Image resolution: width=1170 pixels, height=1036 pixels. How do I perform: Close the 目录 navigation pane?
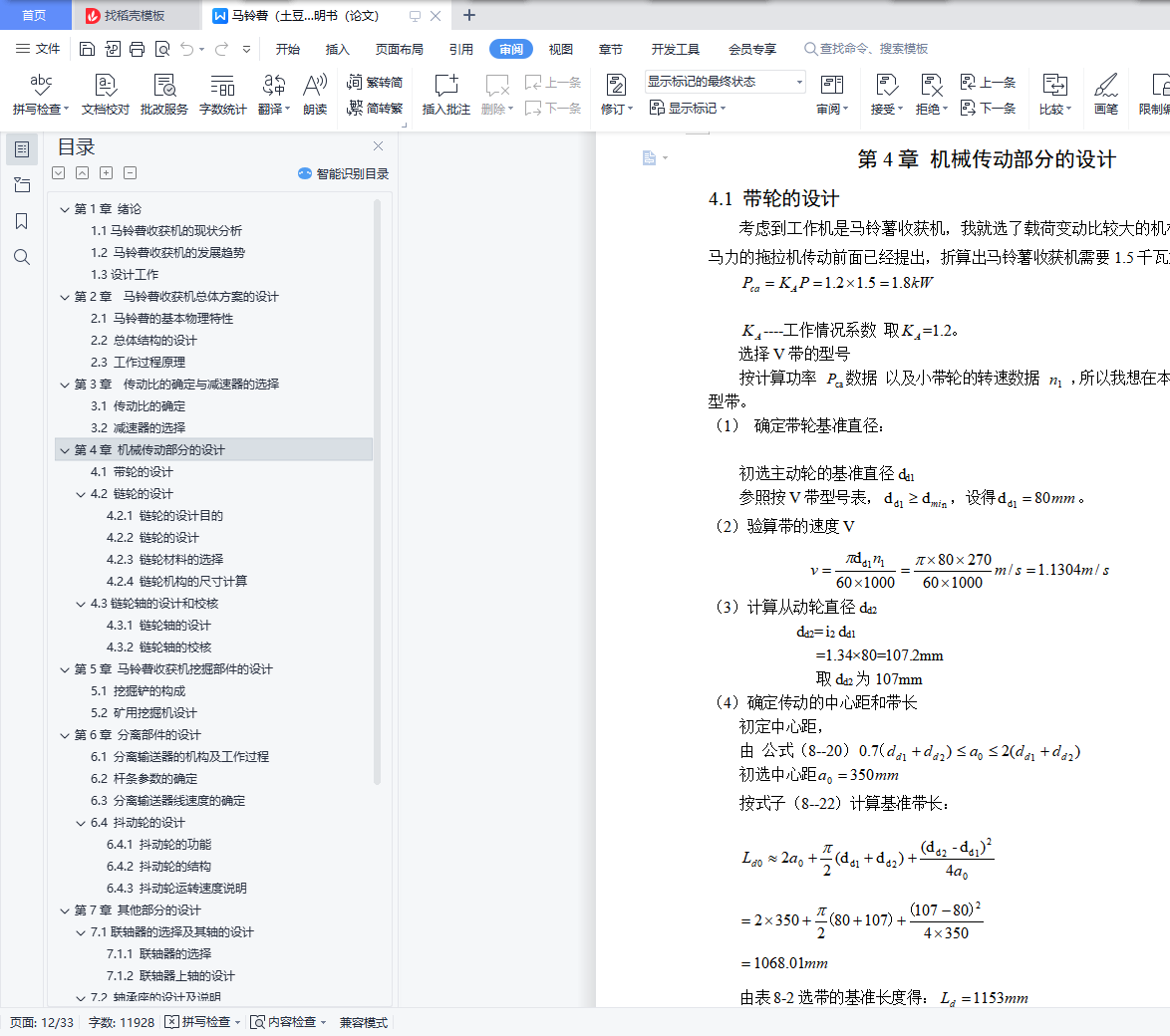tap(379, 146)
